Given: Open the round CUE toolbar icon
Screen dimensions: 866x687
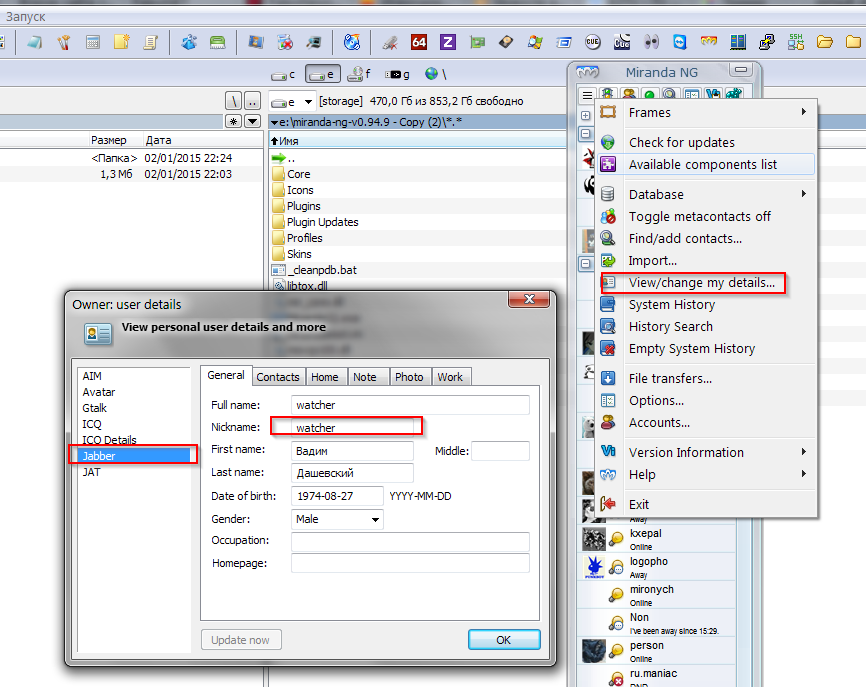Looking at the screenshot, I should pos(593,42).
